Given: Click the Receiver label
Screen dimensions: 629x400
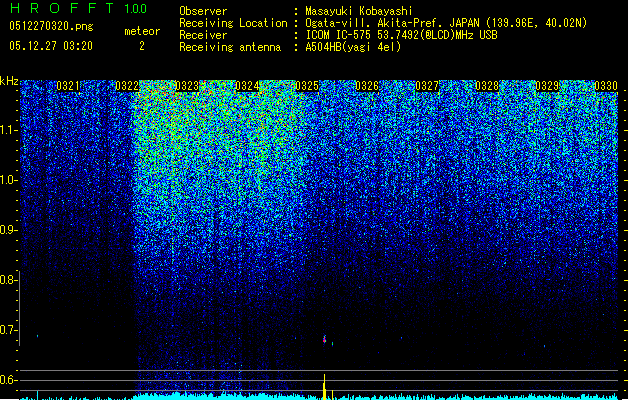Looking at the screenshot, I should [203, 35].
